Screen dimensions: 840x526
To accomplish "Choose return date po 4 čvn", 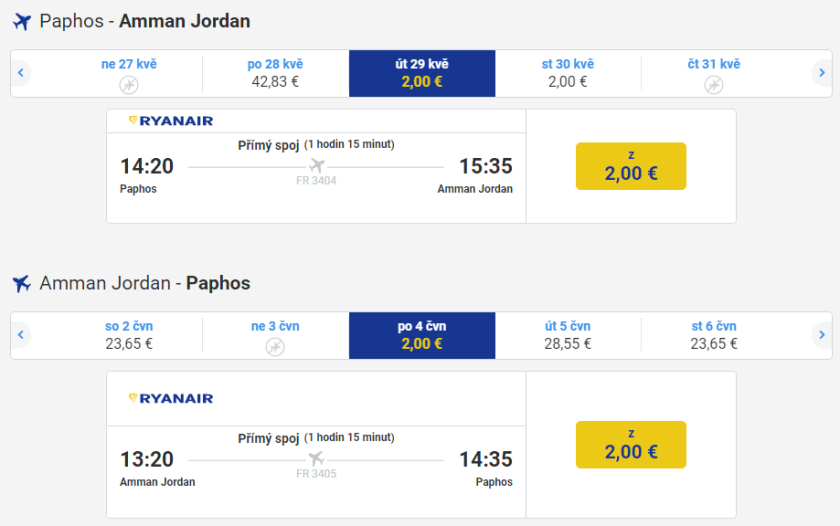I will coord(422,335).
